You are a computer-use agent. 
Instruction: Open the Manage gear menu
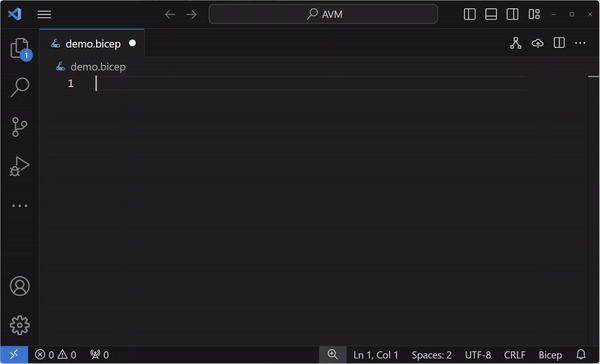(20, 325)
